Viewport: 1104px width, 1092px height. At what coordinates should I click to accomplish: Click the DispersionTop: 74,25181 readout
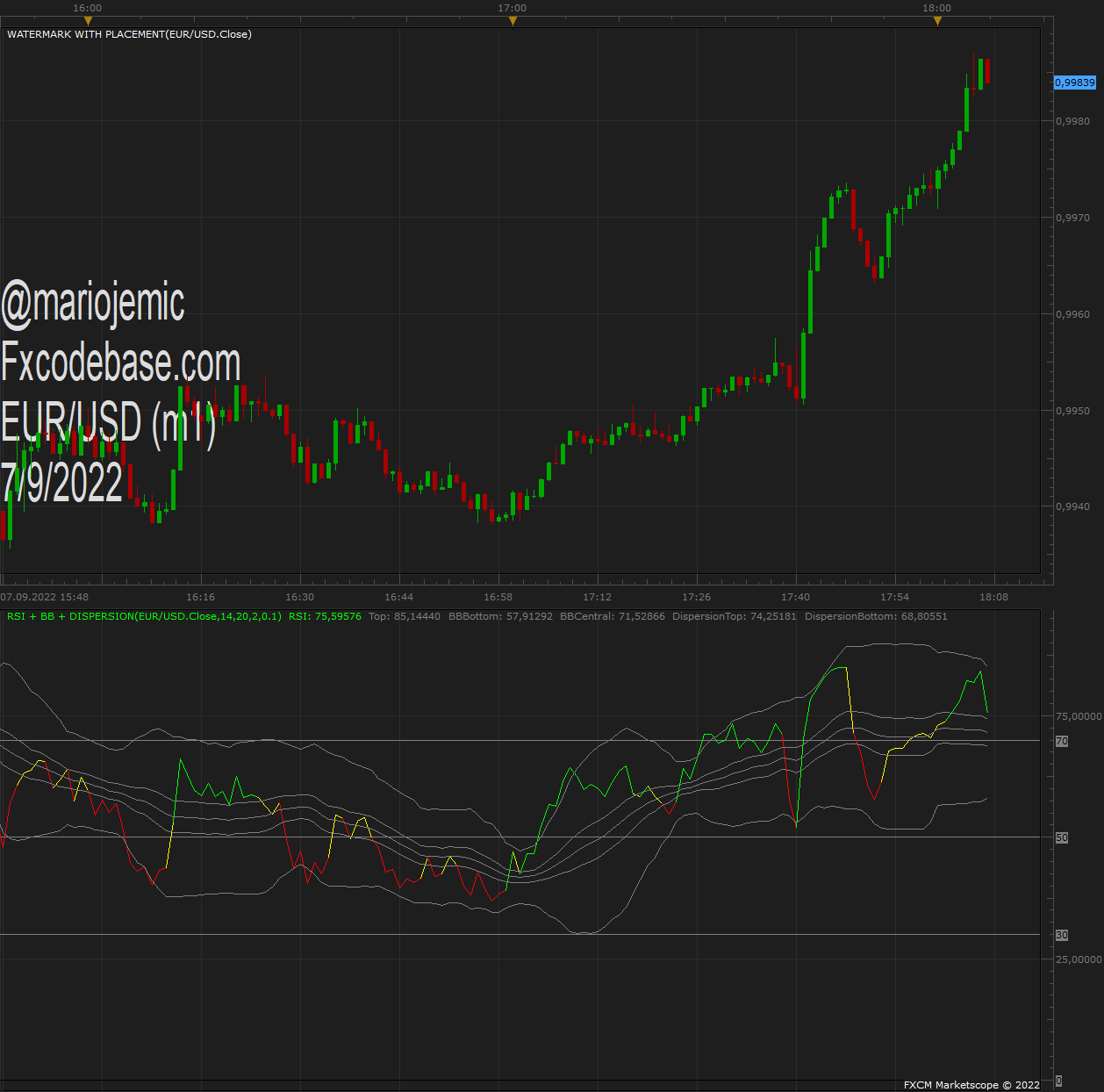click(735, 616)
